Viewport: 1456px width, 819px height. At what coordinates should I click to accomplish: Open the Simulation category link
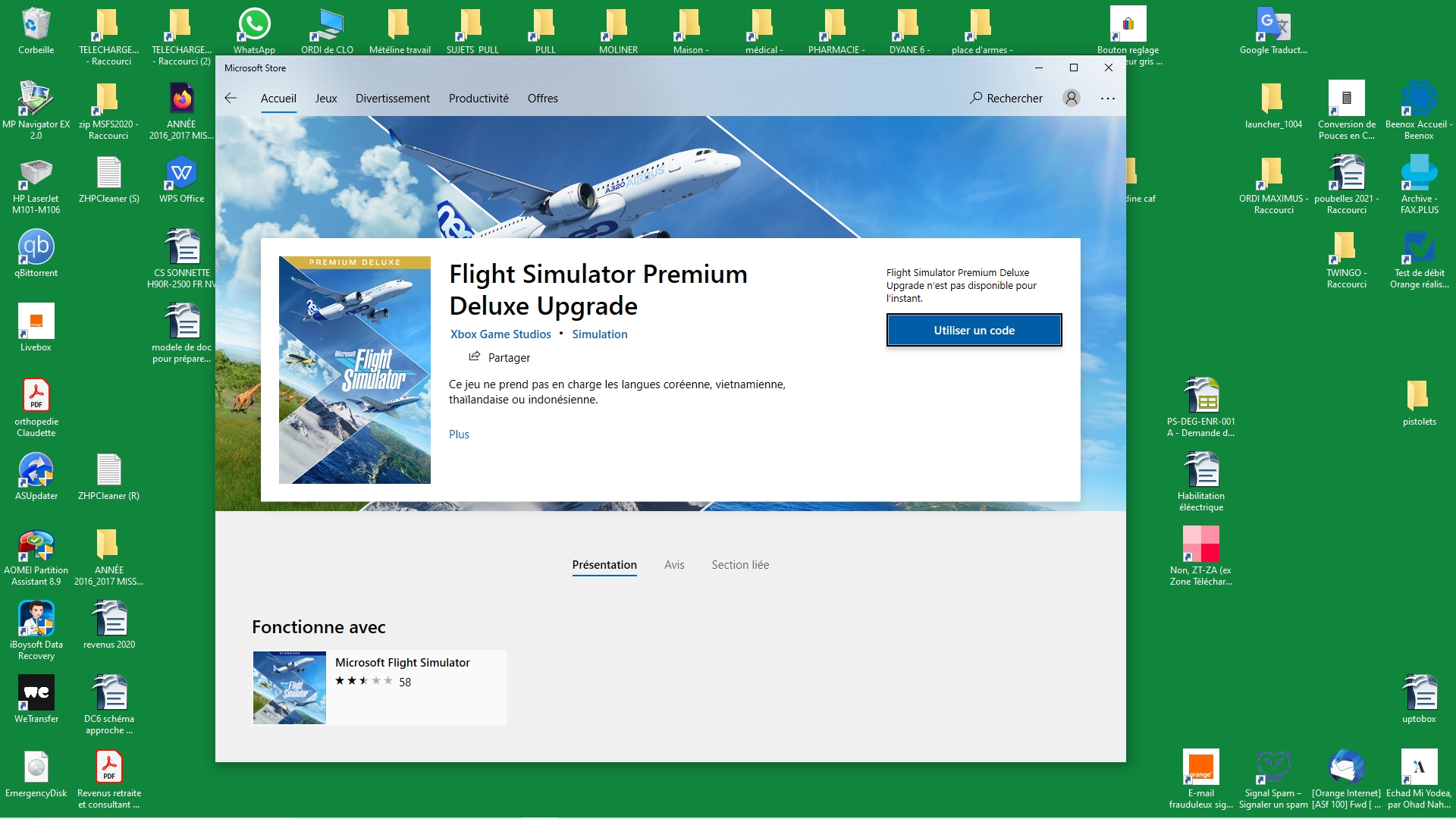599,334
